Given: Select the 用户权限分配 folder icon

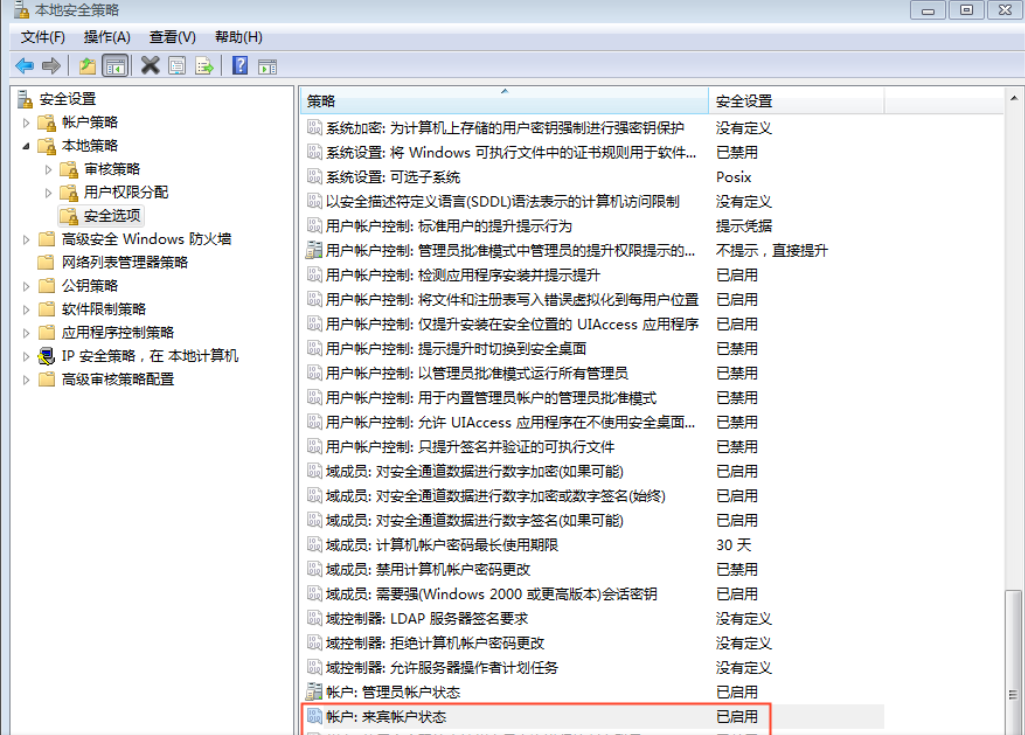Looking at the screenshot, I should coord(69,192).
